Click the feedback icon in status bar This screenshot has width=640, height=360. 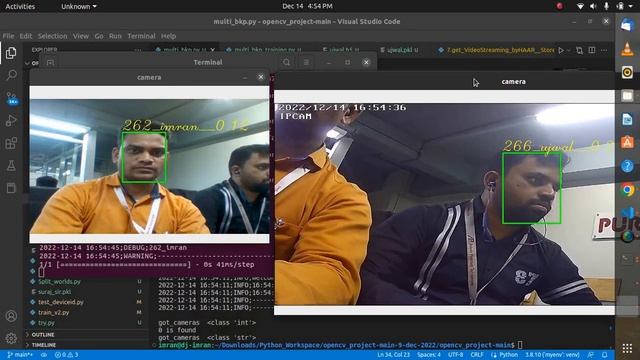tap(591, 355)
